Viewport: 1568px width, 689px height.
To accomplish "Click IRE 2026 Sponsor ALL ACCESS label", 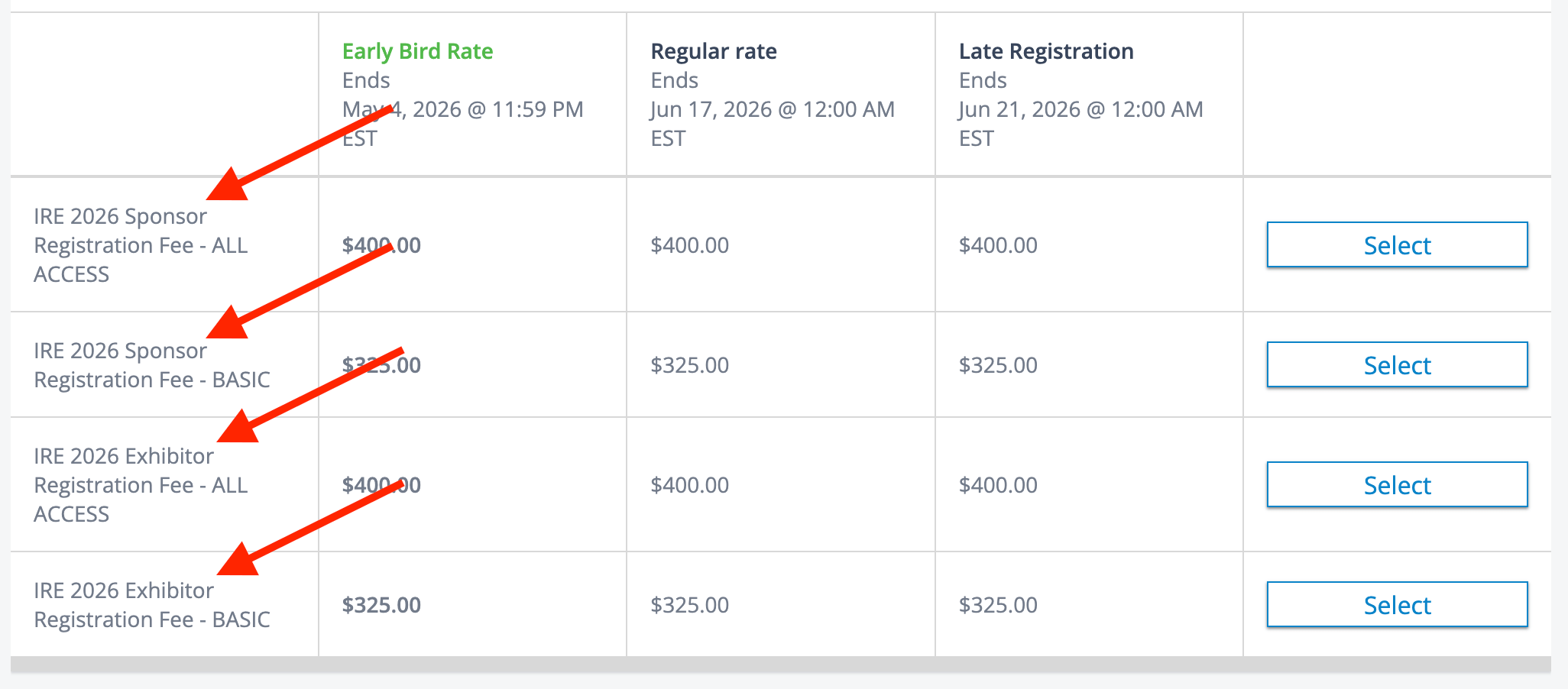I will 141,245.
